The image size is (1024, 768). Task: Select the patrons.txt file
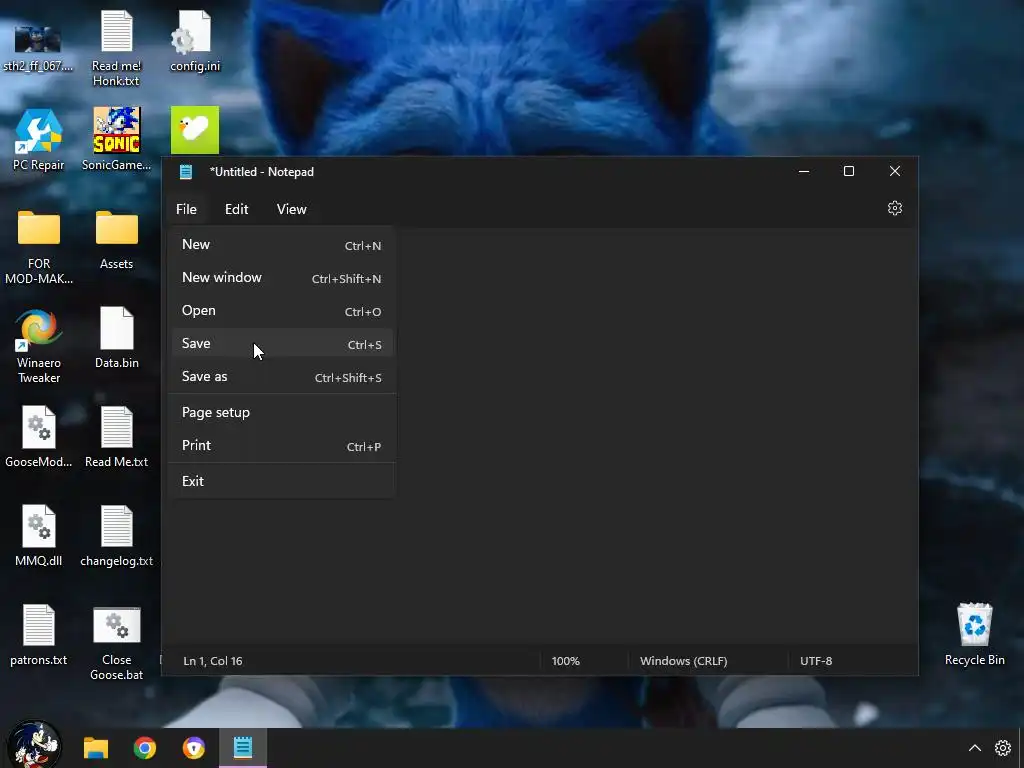pos(39,635)
